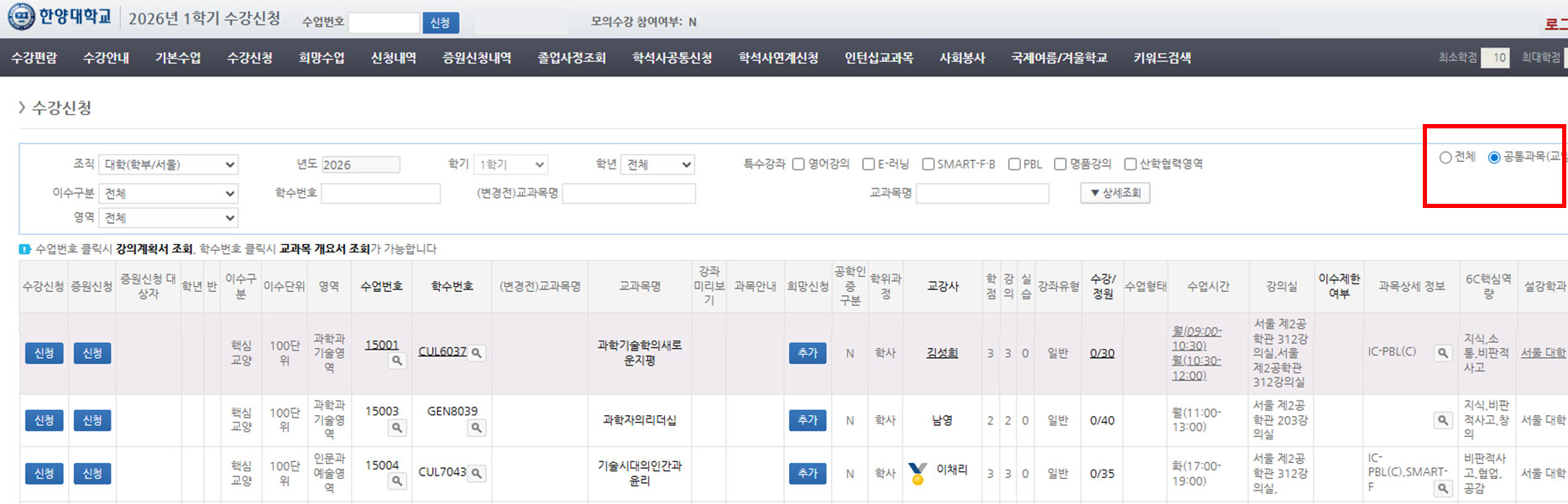The width and height of the screenshot is (1568, 504).
Task: Open the 학년 dropdown
Action: [x=657, y=164]
